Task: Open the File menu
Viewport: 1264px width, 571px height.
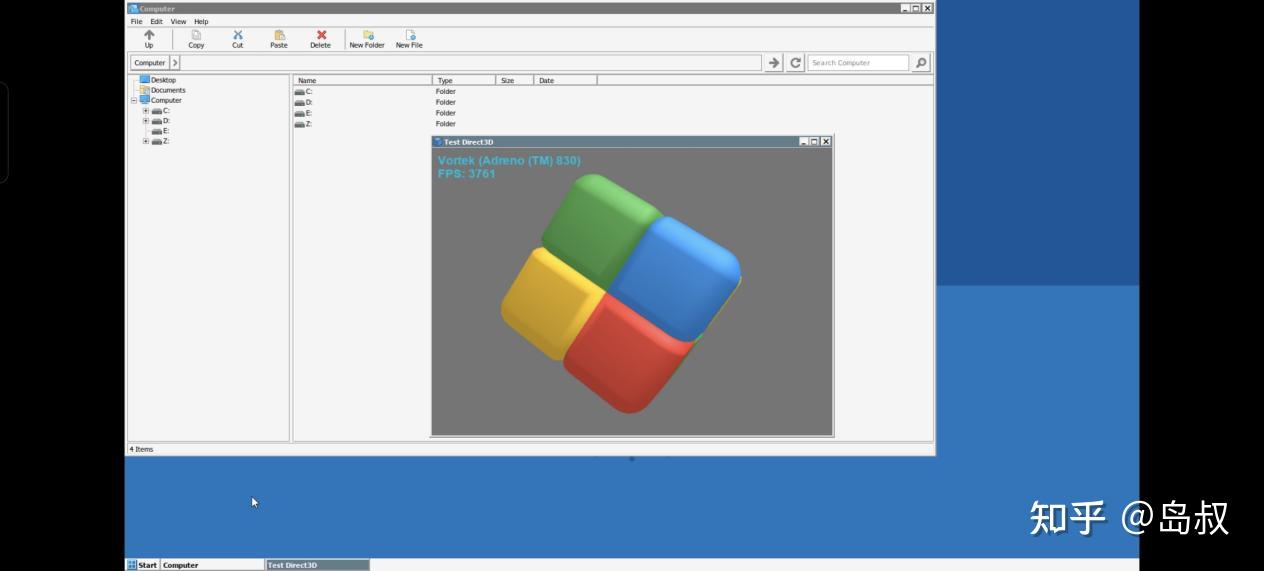Action: pyautogui.click(x=136, y=21)
